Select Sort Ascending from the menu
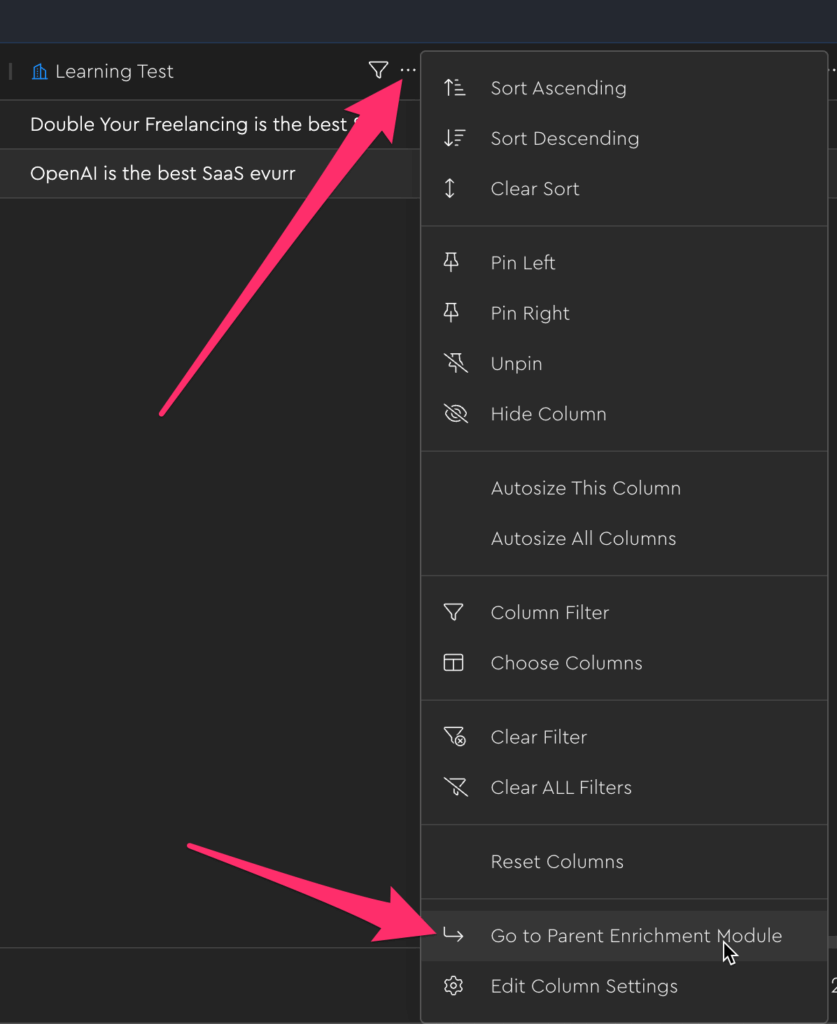837x1024 pixels. pos(558,88)
